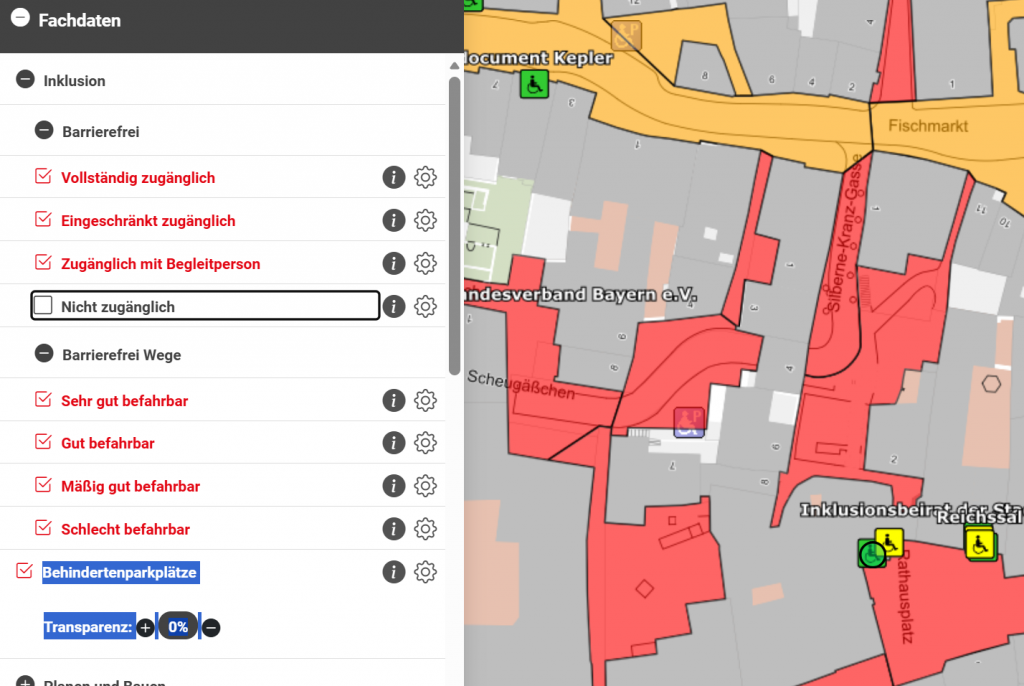Click Mäßig gut befahrbar layer label
This screenshot has height=686, width=1024.
pyautogui.click(x=131, y=487)
